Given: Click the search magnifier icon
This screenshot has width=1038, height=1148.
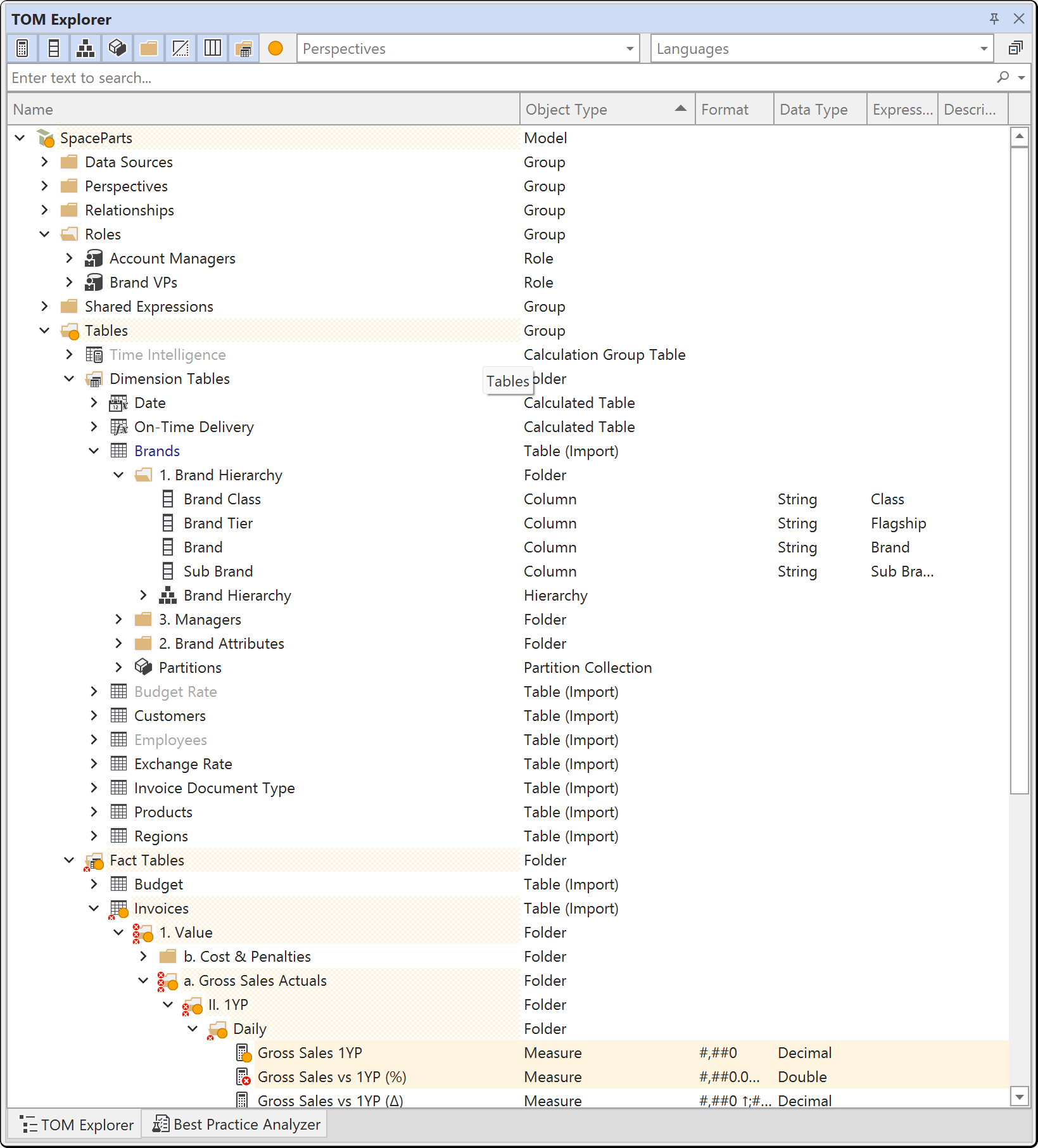Looking at the screenshot, I should pyautogui.click(x=1003, y=77).
